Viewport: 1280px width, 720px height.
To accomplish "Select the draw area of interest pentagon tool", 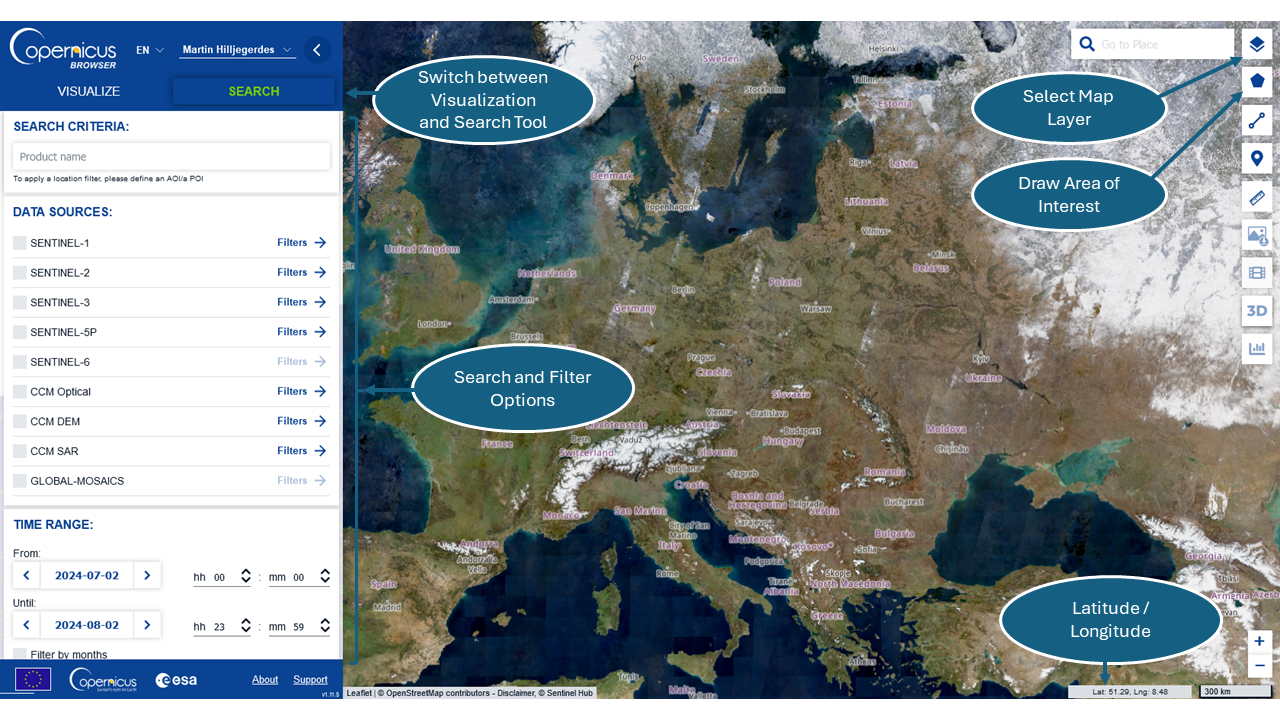I will [1257, 81].
